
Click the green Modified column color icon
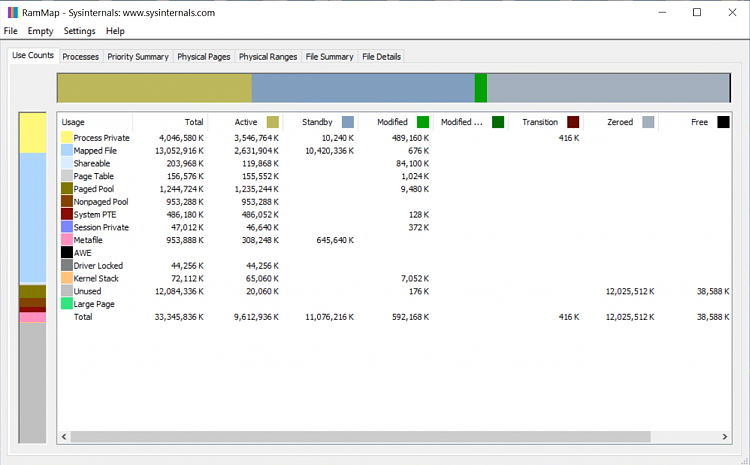point(423,122)
